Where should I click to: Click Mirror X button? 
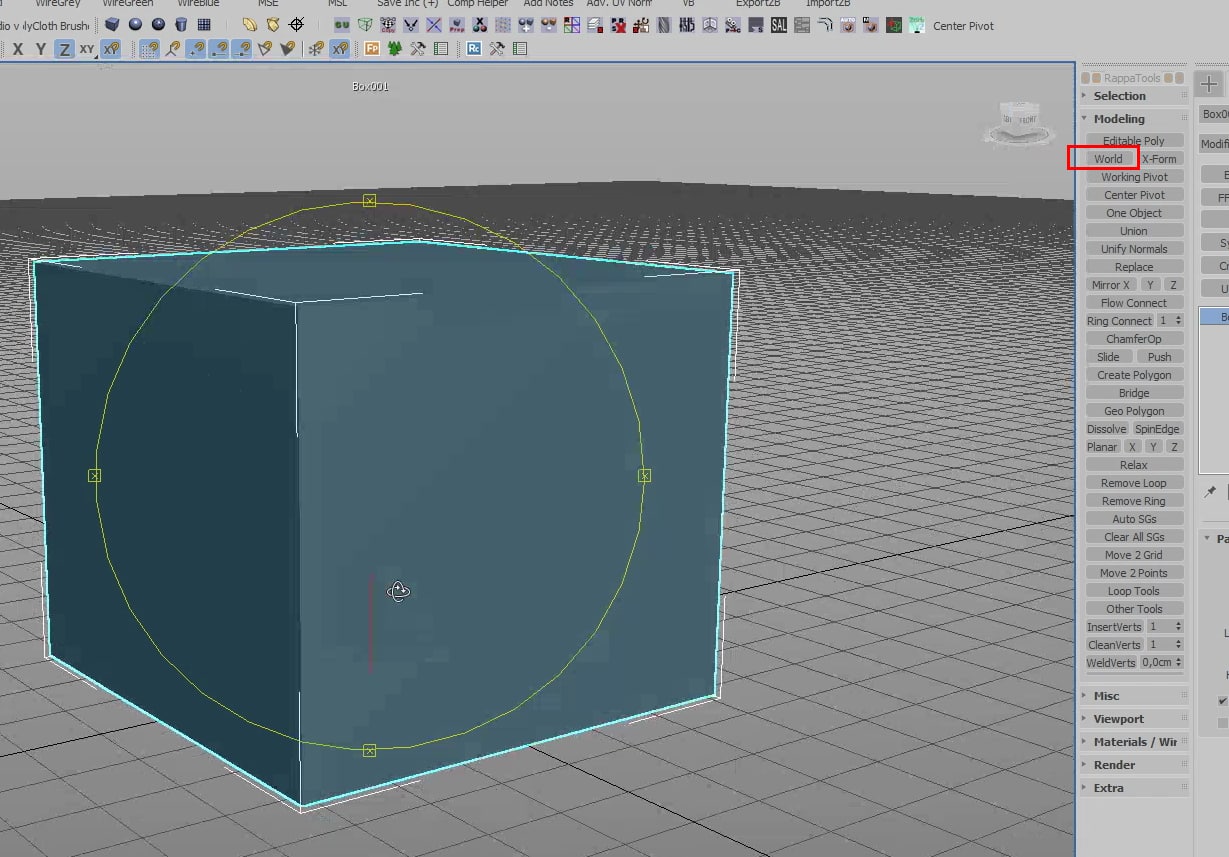click(x=1111, y=285)
